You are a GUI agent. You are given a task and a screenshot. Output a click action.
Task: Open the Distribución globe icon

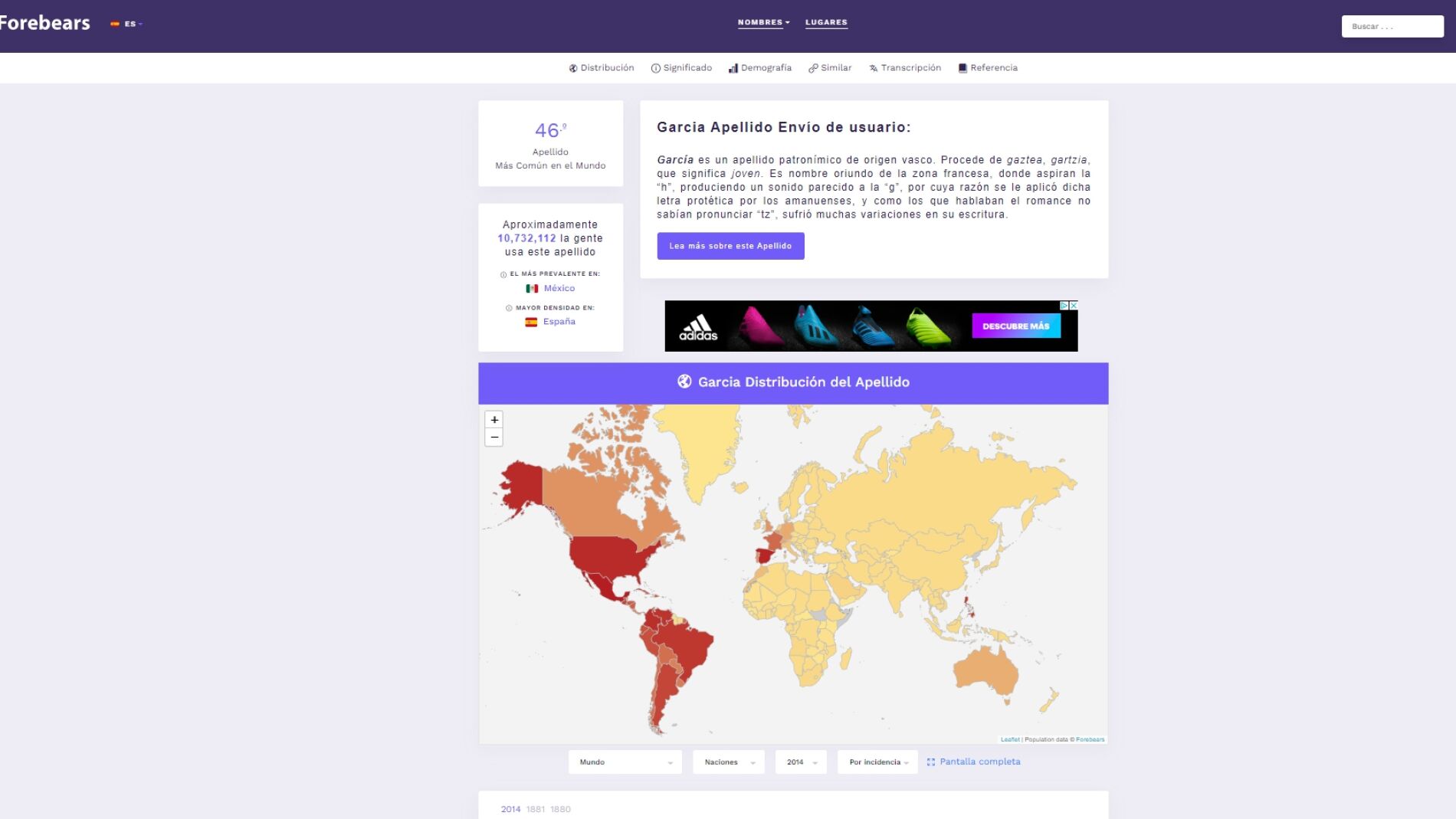pos(572,67)
